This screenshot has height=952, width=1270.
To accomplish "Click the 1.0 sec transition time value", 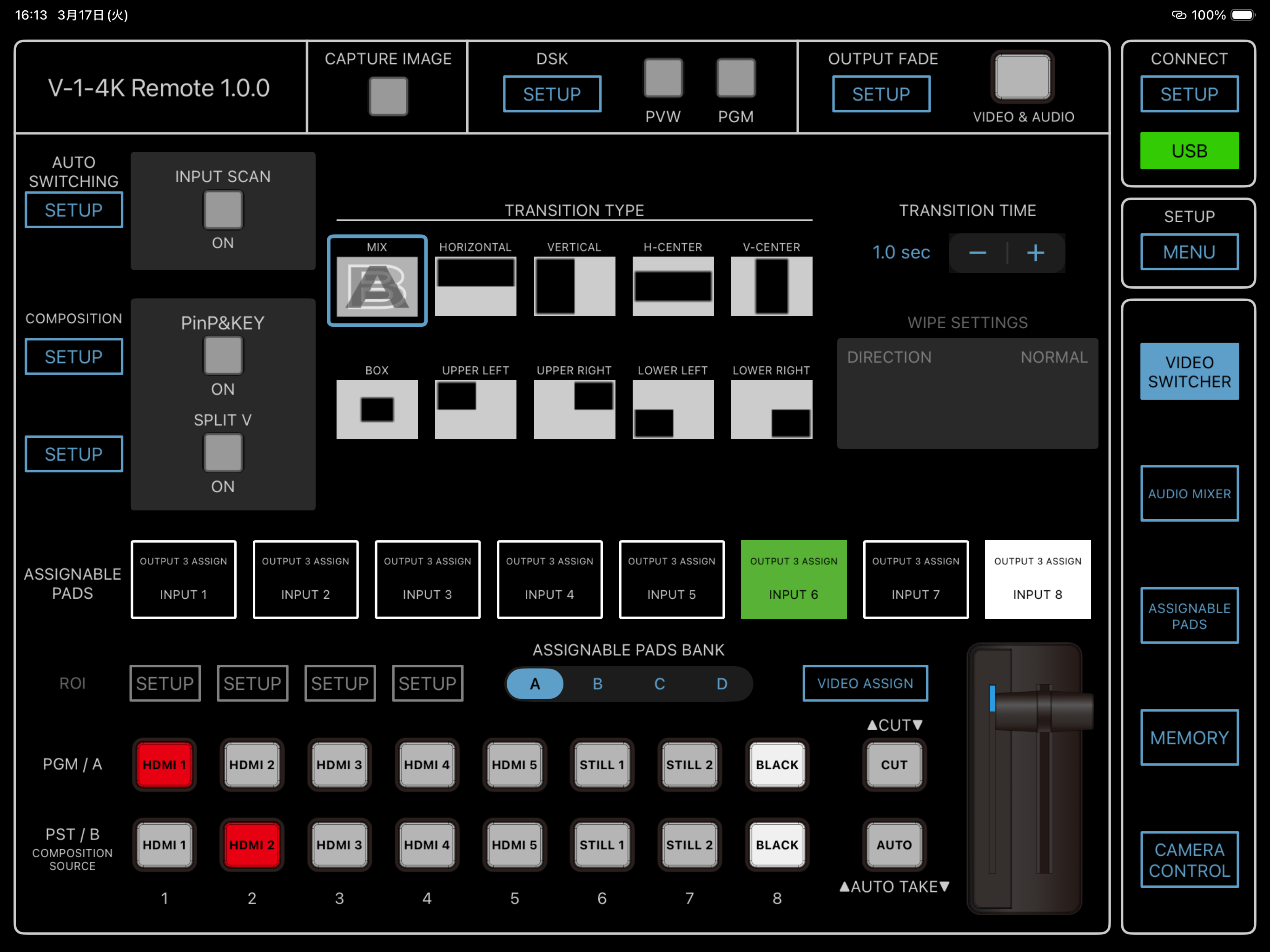I will point(901,252).
